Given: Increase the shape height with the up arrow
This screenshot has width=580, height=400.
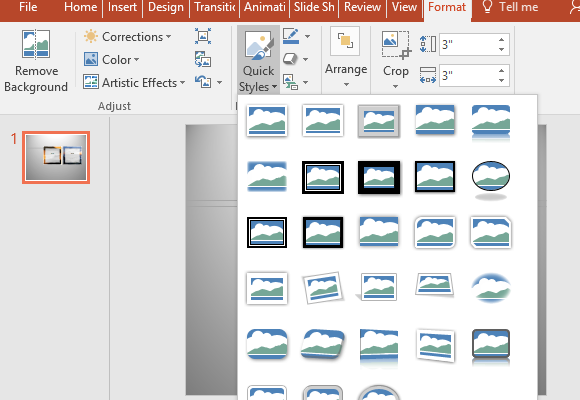Looking at the screenshot, I should (502, 40).
